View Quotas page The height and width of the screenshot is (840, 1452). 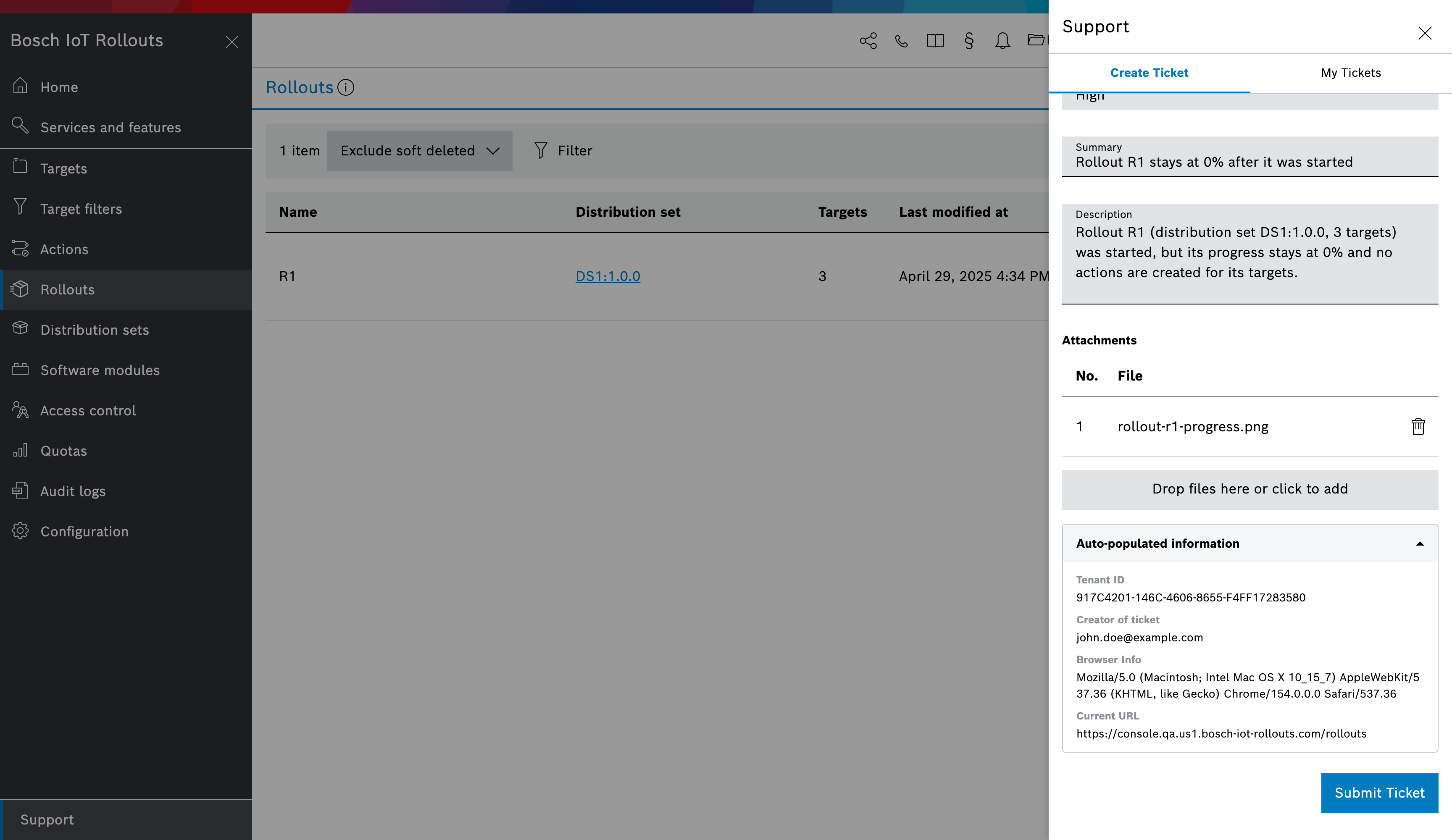[126, 451]
